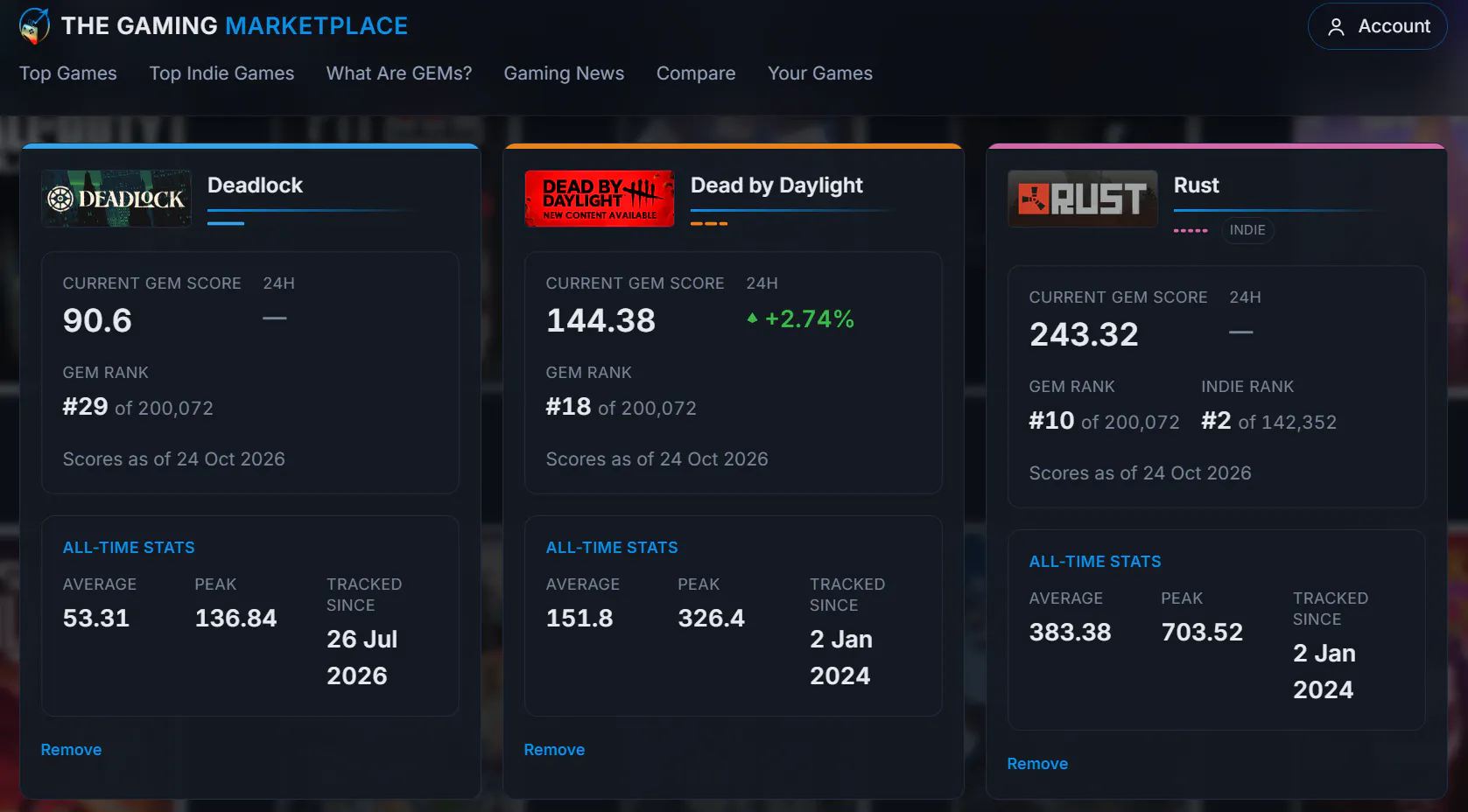
Task: Click Rust's peak value 703.52
Action: (x=1202, y=633)
